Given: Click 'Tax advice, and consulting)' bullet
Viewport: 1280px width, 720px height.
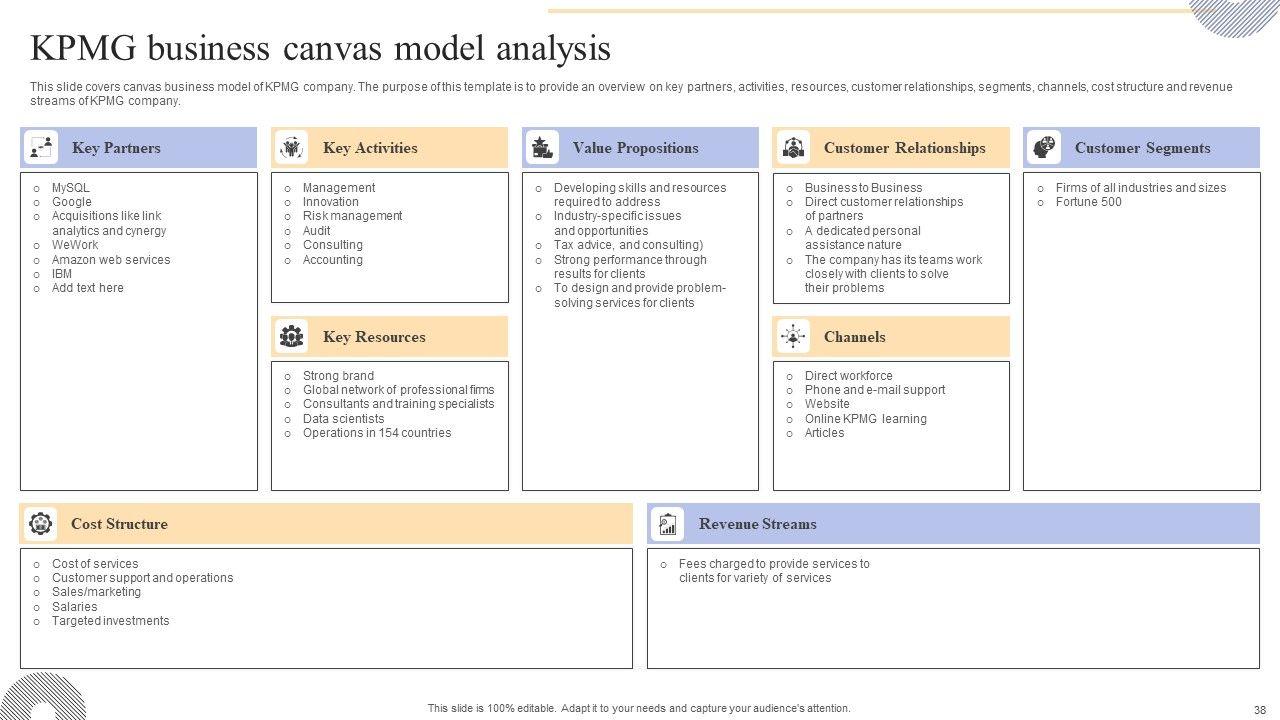Looking at the screenshot, I should (x=629, y=245).
